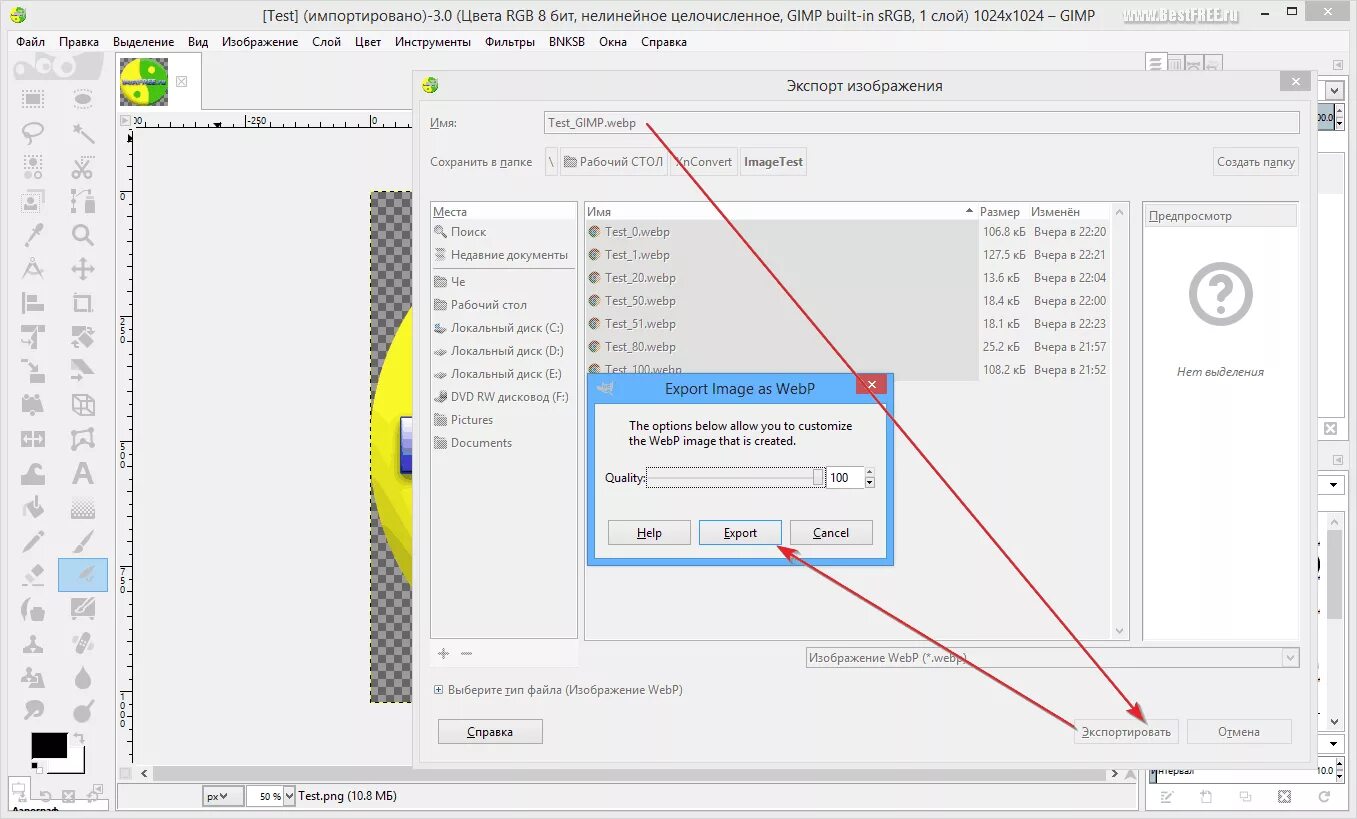Open 'Локальный диск (C:)' in Places
Viewport: 1357px width, 819px height.
pyautogui.click(x=504, y=328)
